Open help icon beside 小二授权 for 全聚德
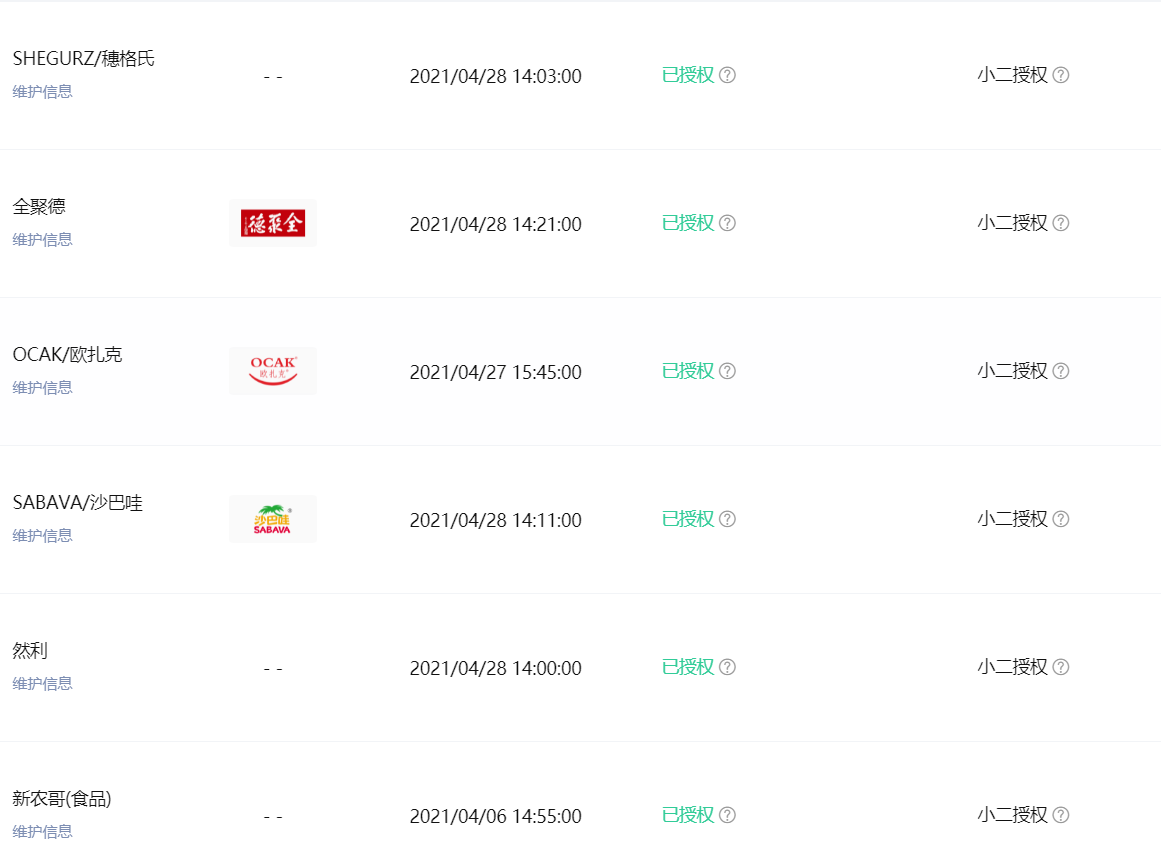This screenshot has width=1161, height=854. coord(1060,223)
